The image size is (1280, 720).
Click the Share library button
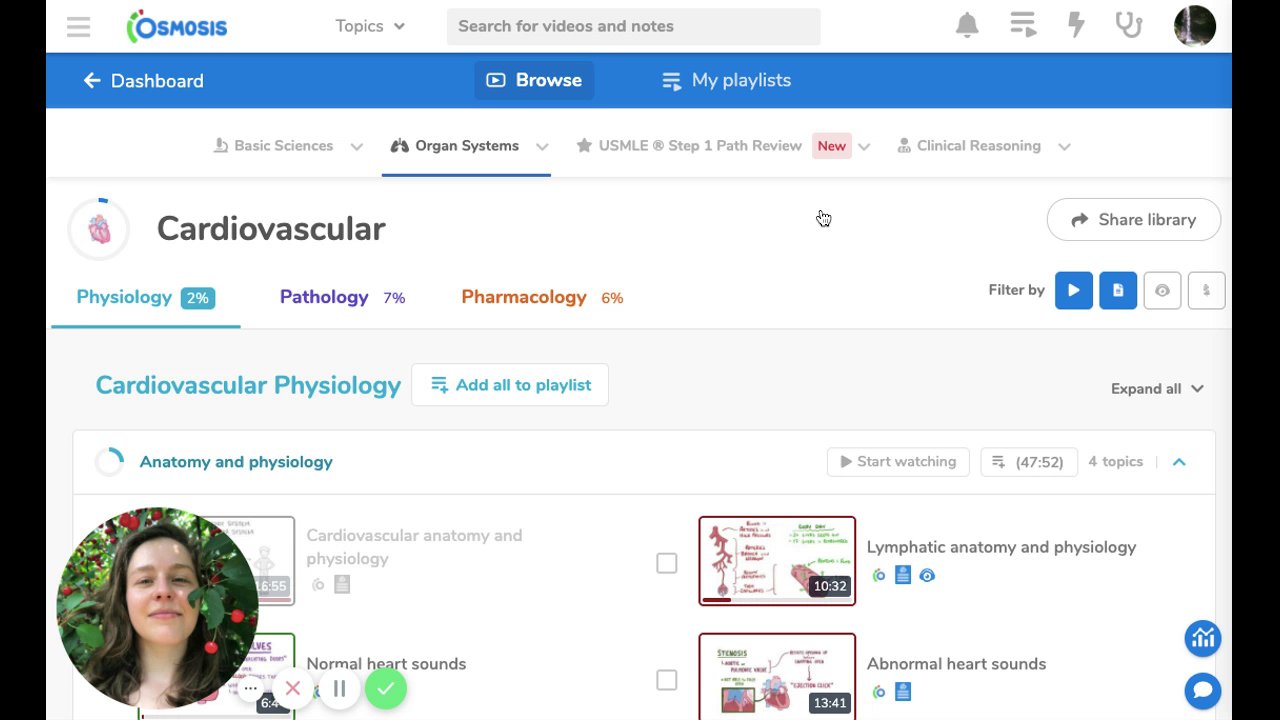1133,220
